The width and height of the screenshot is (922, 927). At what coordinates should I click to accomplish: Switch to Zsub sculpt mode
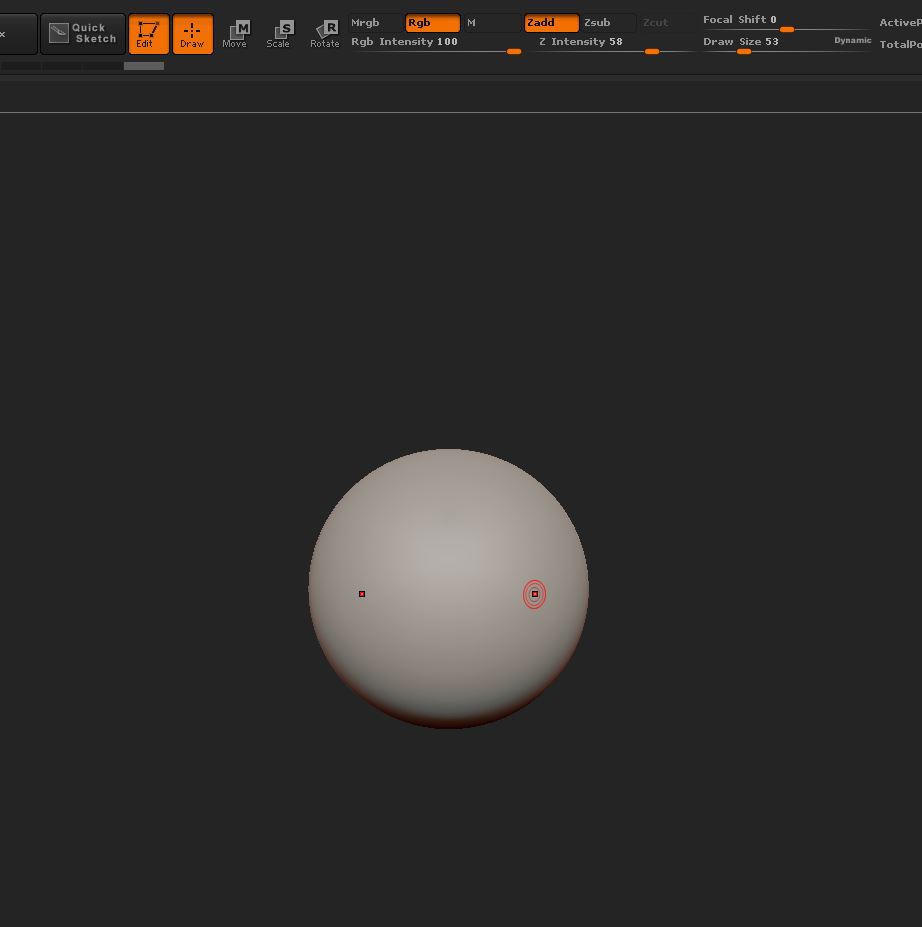click(x=608, y=22)
